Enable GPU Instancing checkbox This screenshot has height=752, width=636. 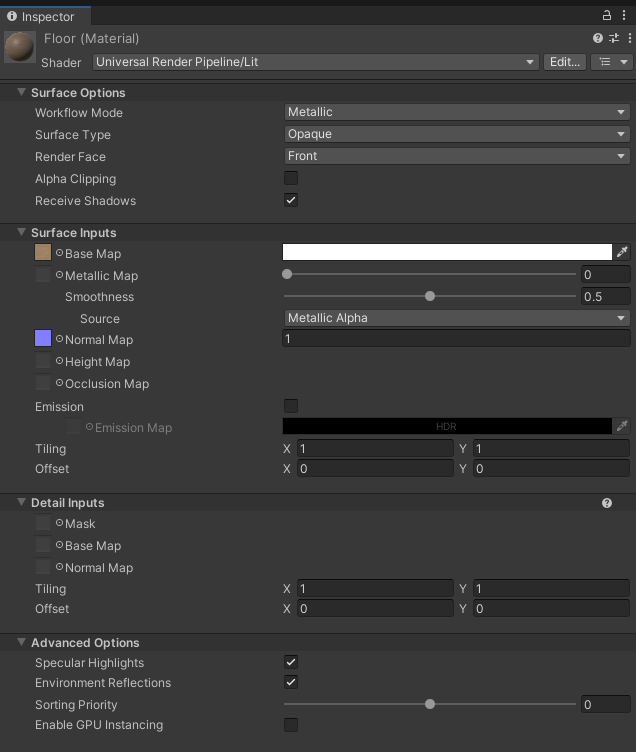pyautogui.click(x=291, y=724)
